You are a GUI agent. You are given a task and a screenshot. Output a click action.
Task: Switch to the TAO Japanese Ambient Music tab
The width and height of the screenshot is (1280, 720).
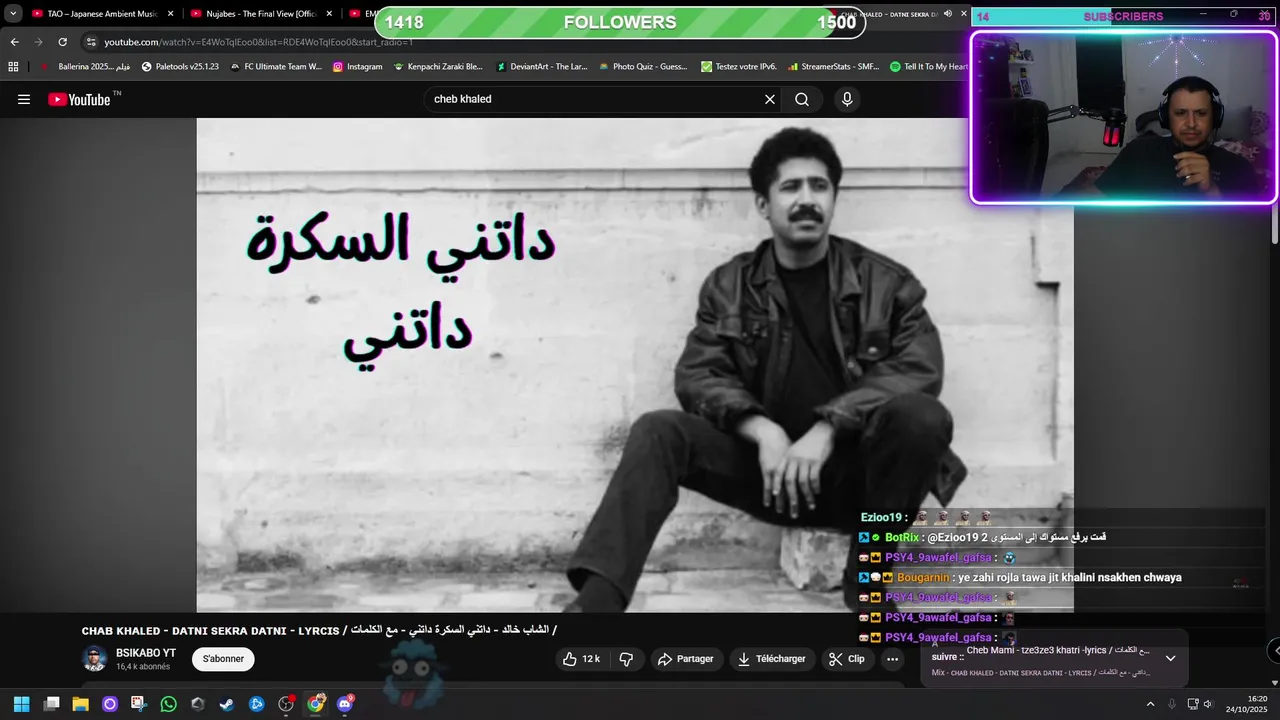coord(102,14)
